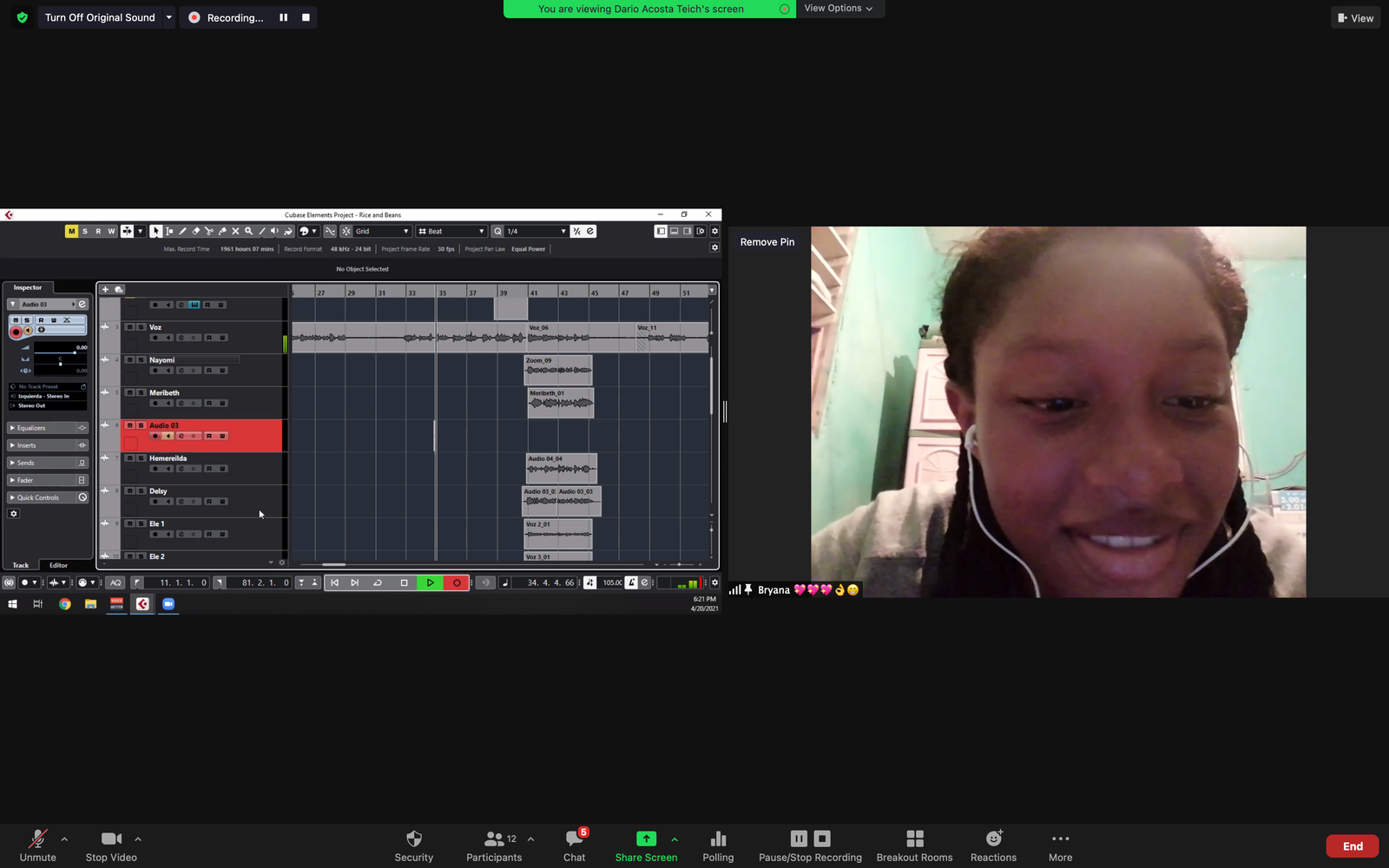Toggle the transport Cycle loop button

pos(378,582)
